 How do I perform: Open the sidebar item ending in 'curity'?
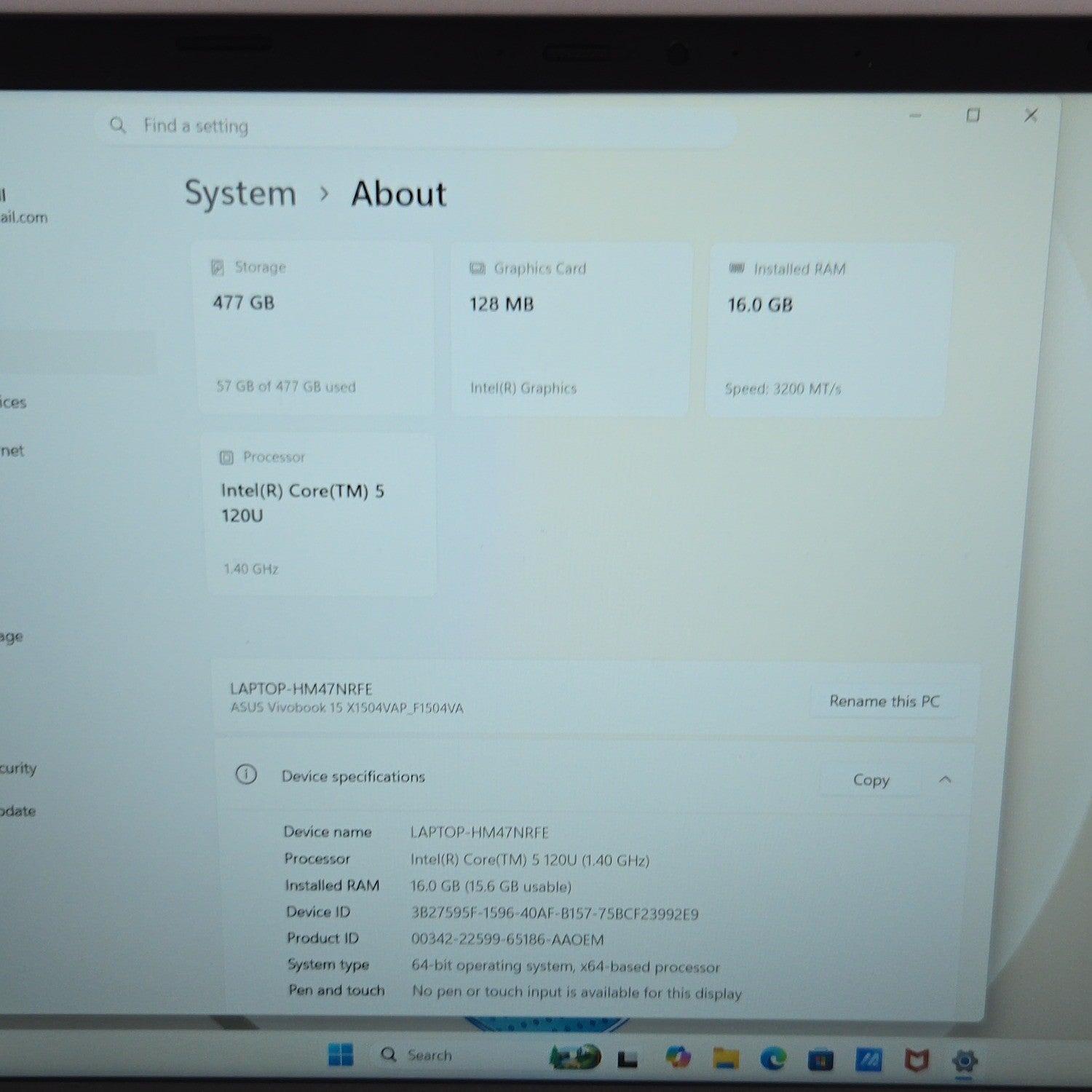[17, 768]
